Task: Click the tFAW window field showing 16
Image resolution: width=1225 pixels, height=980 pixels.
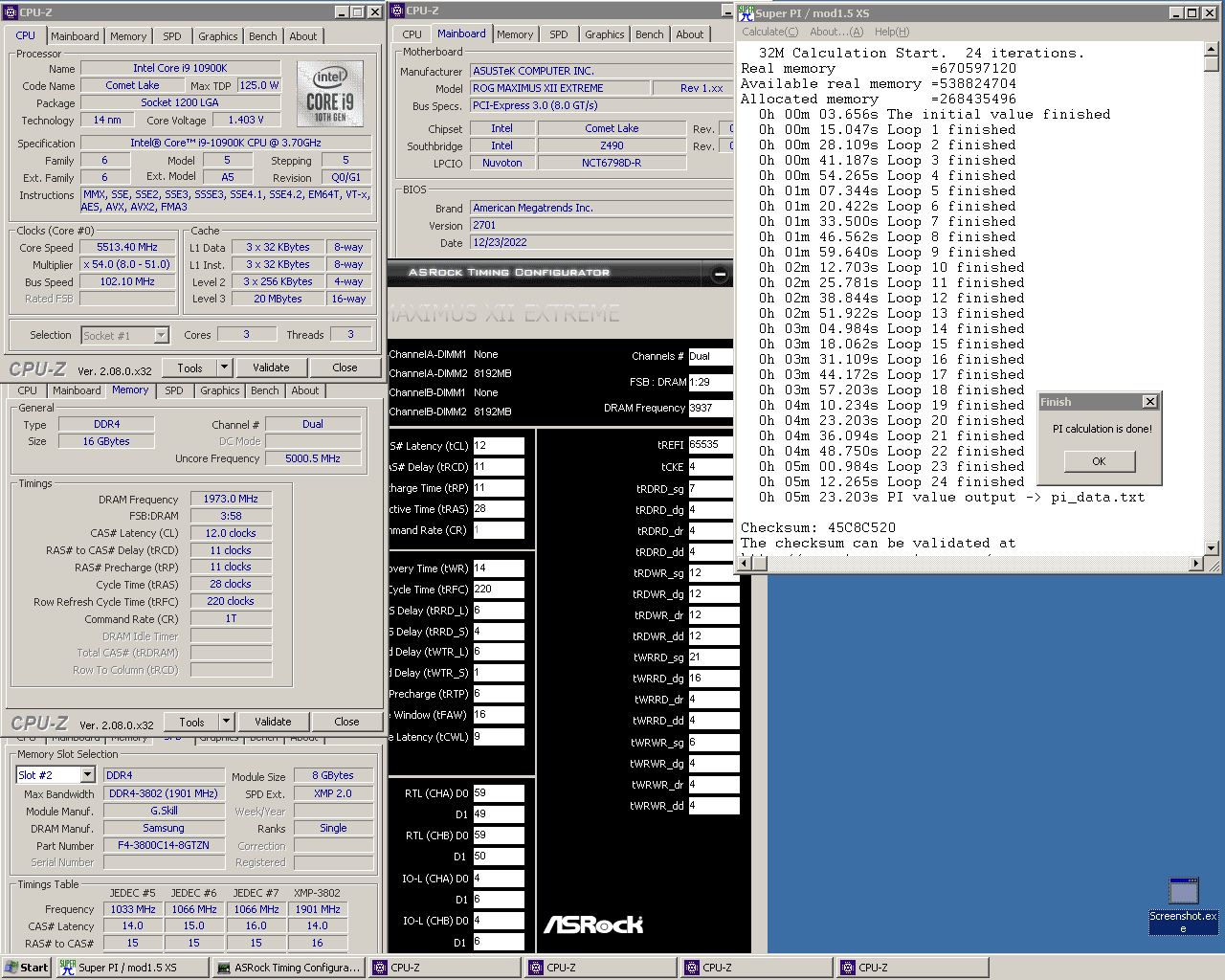Action: (x=499, y=715)
